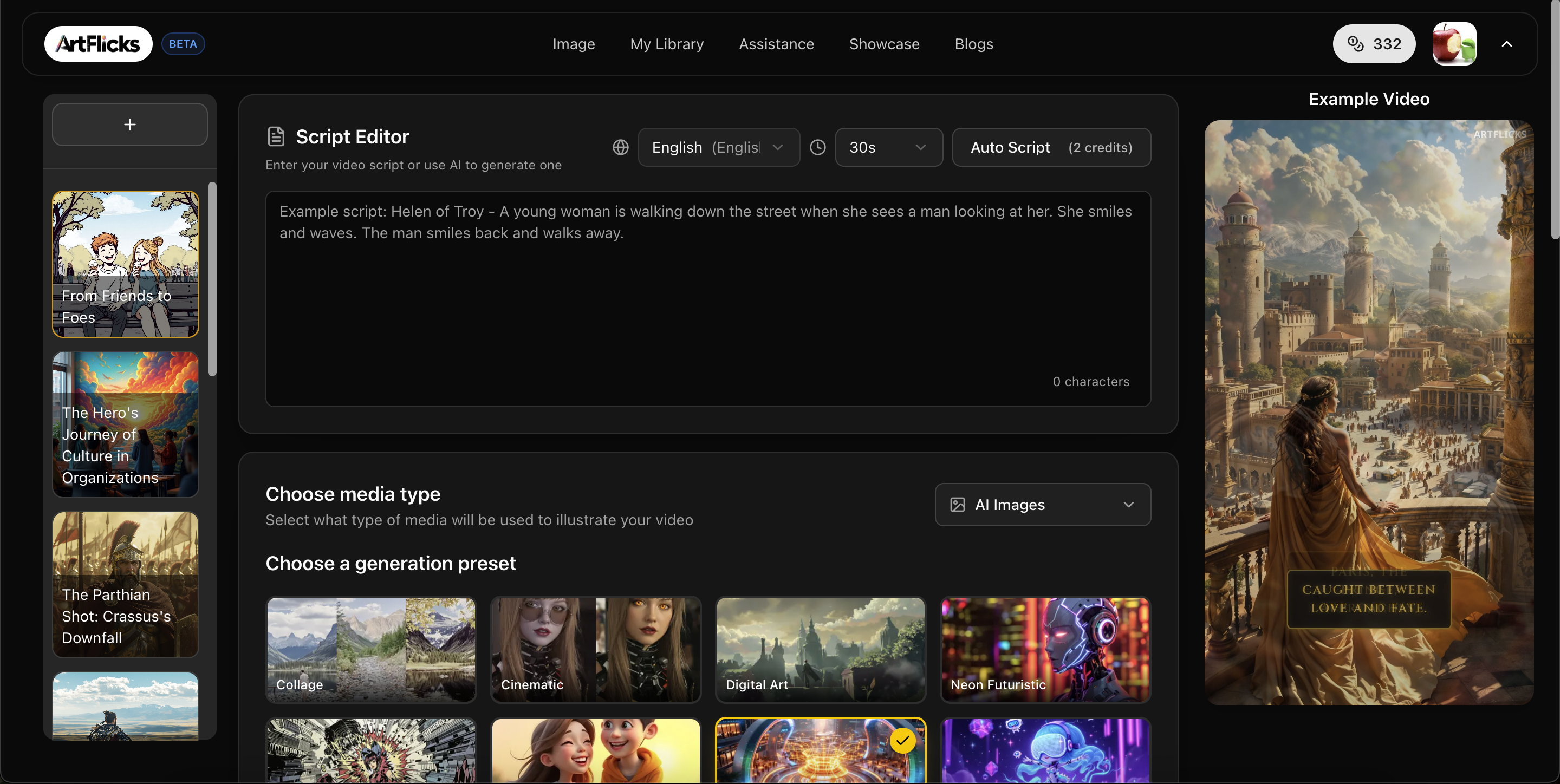Navigate to the Showcase page
1560x784 pixels.
point(884,44)
